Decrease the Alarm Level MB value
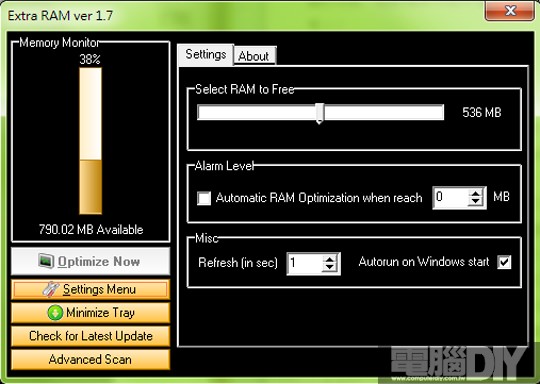The height and width of the screenshot is (384, 540). tap(476, 202)
